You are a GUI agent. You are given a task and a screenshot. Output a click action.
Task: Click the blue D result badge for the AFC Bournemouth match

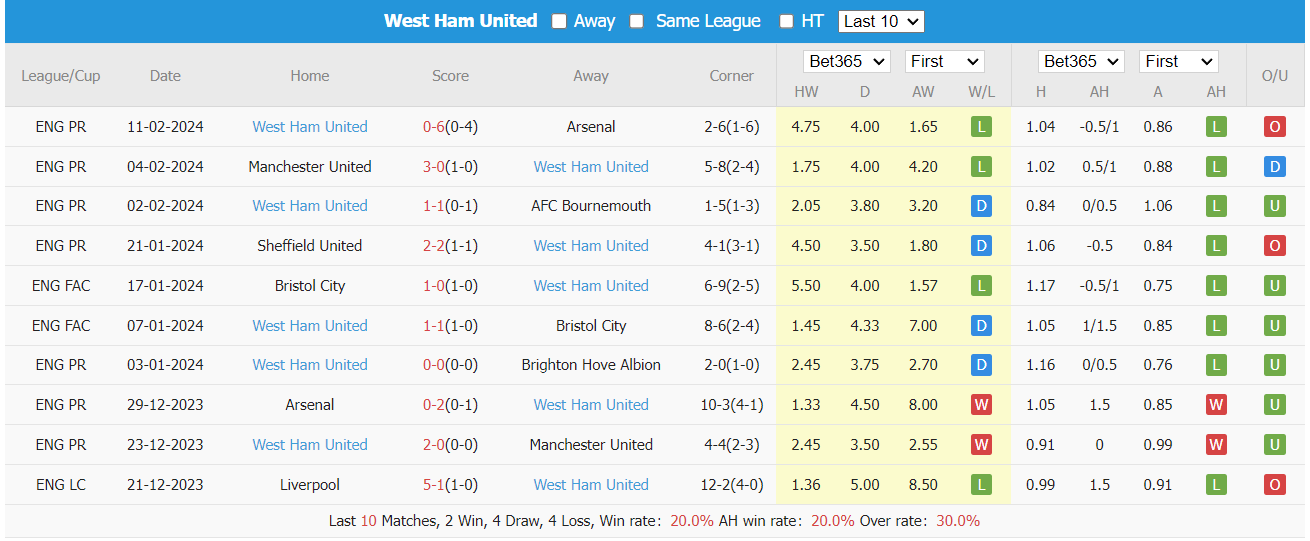pyautogui.click(x=981, y=206)
